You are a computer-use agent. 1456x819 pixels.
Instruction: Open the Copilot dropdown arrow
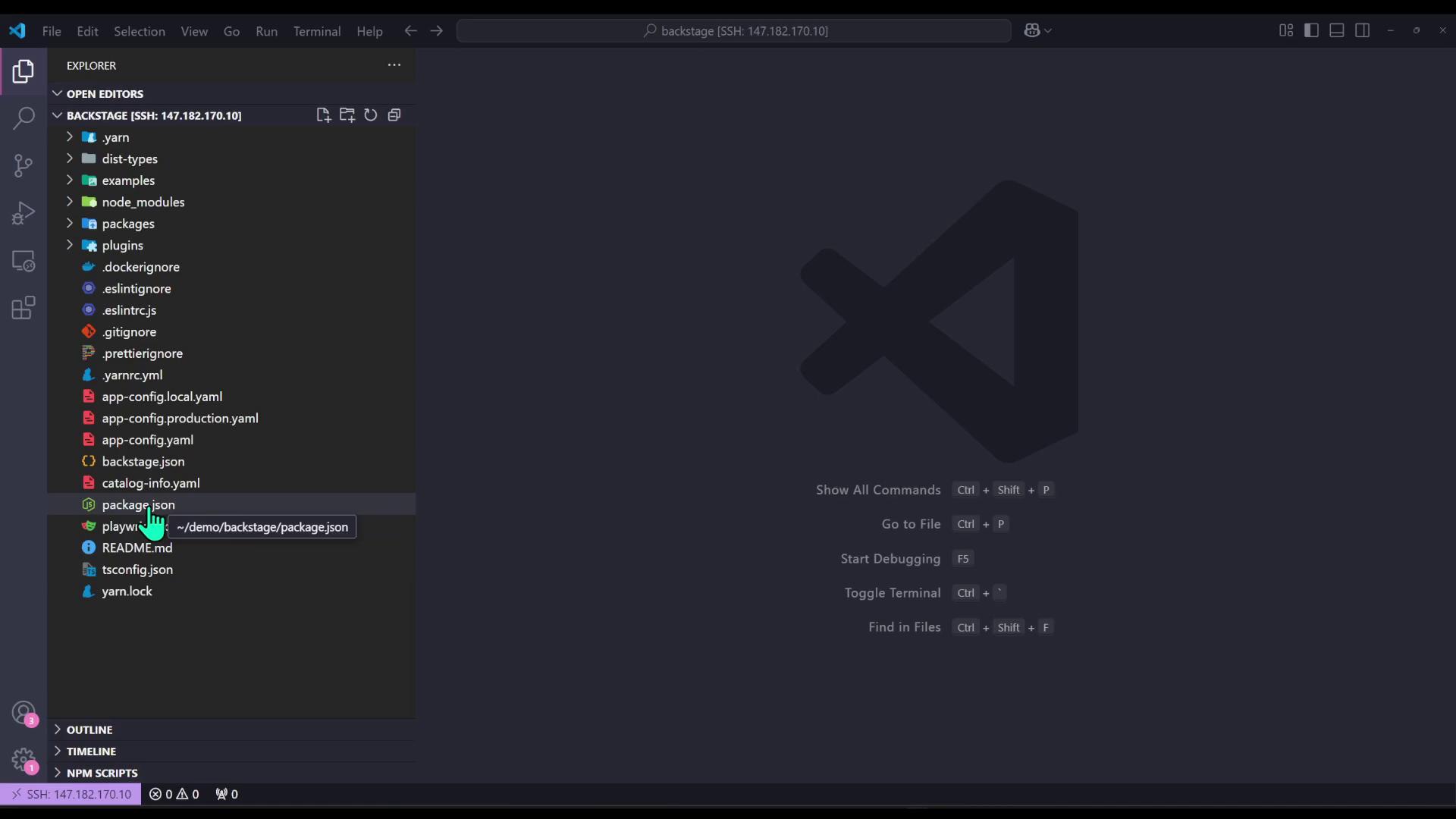tap(1049, 31)
